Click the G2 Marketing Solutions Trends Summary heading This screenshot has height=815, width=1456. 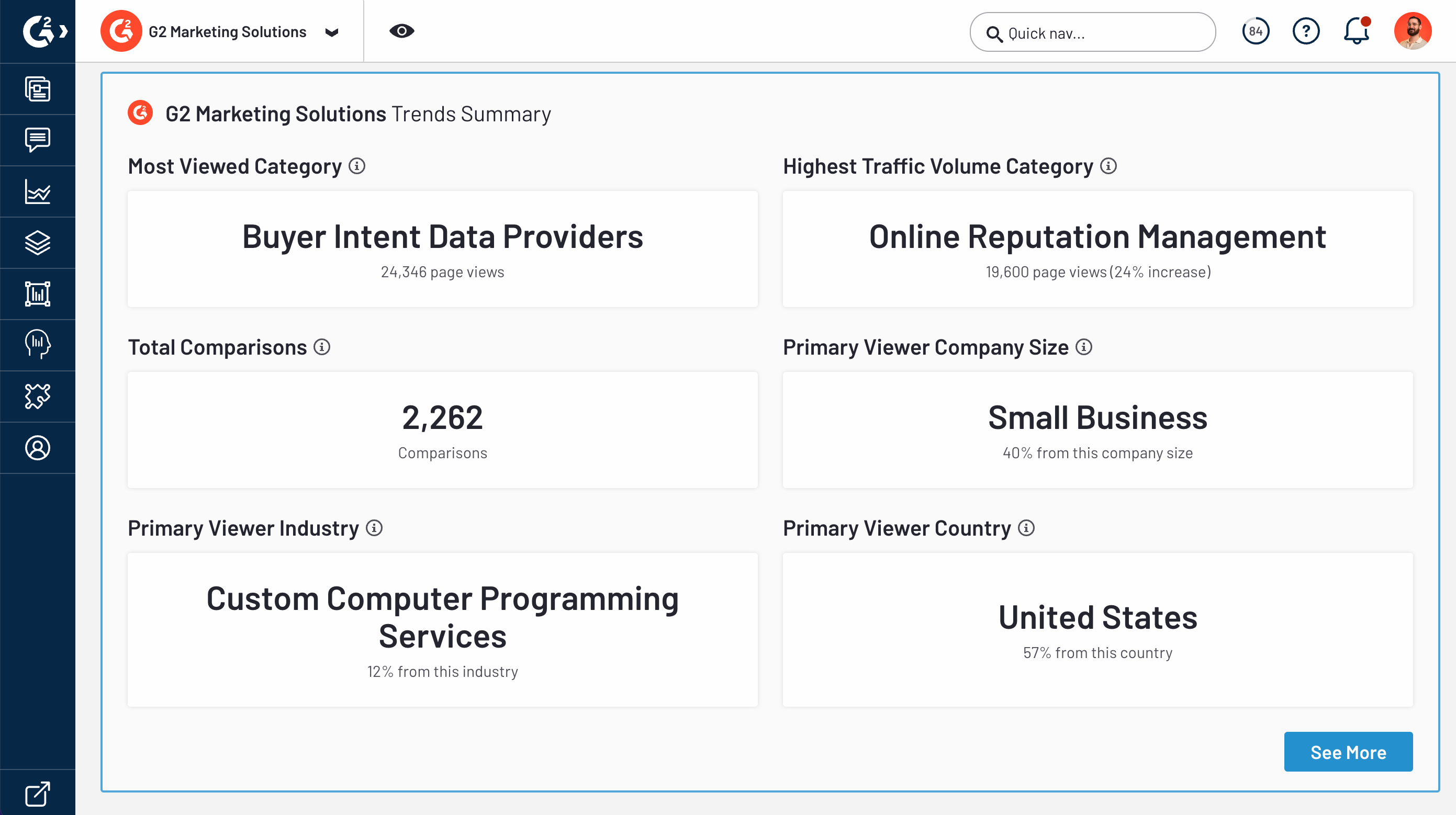(x=358, y=114)
